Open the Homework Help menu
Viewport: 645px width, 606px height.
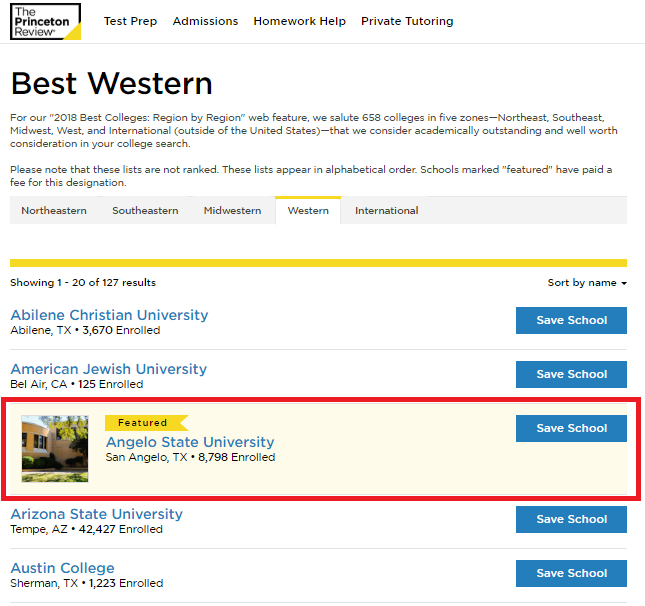tap(299, 21)
